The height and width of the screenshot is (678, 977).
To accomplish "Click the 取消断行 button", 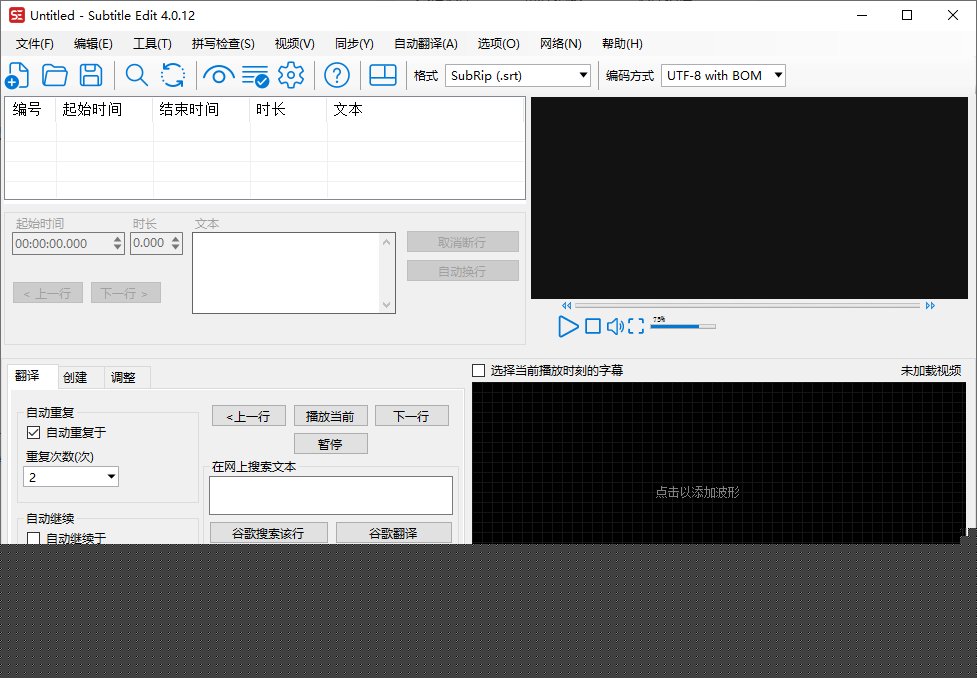I will click(x=462, y=242).
